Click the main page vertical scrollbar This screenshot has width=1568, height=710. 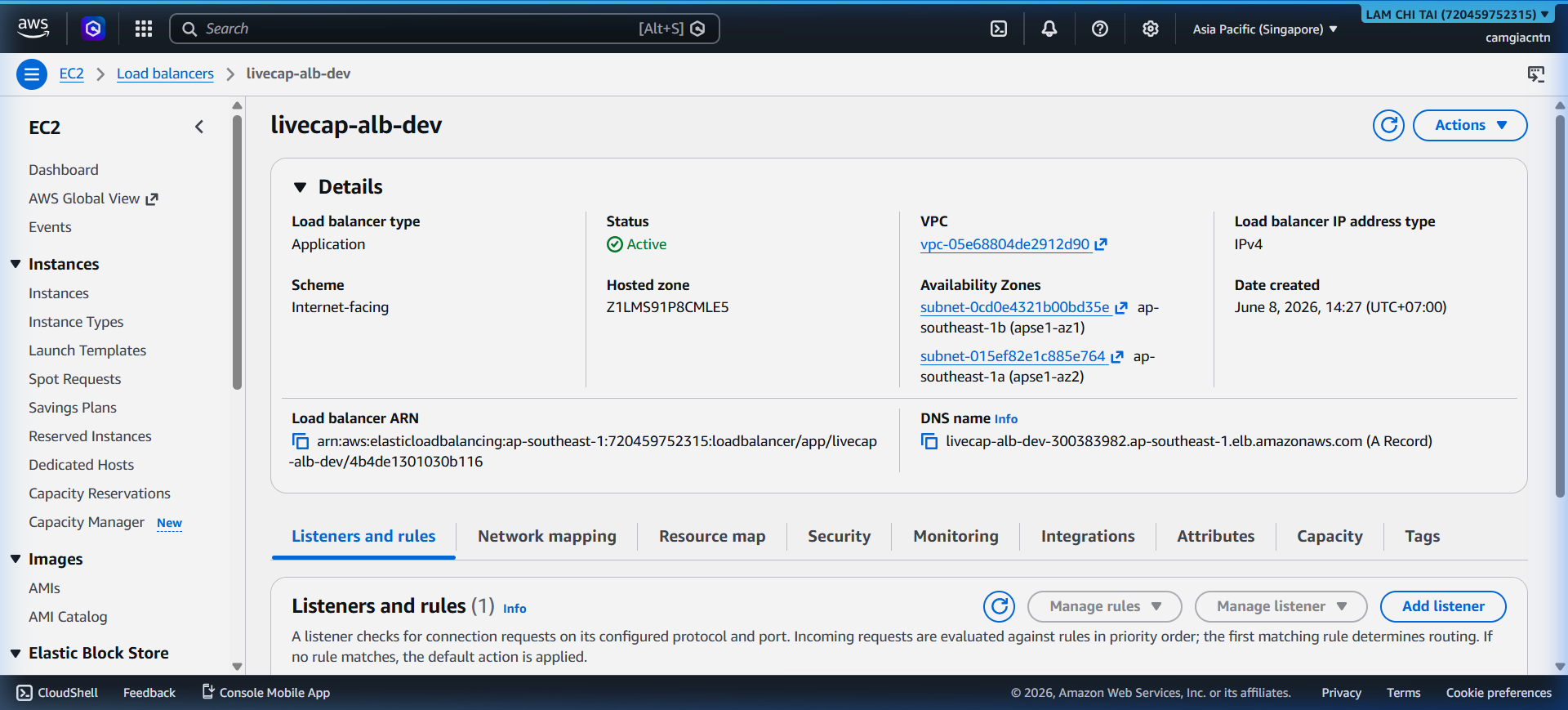pos(1560,306)
